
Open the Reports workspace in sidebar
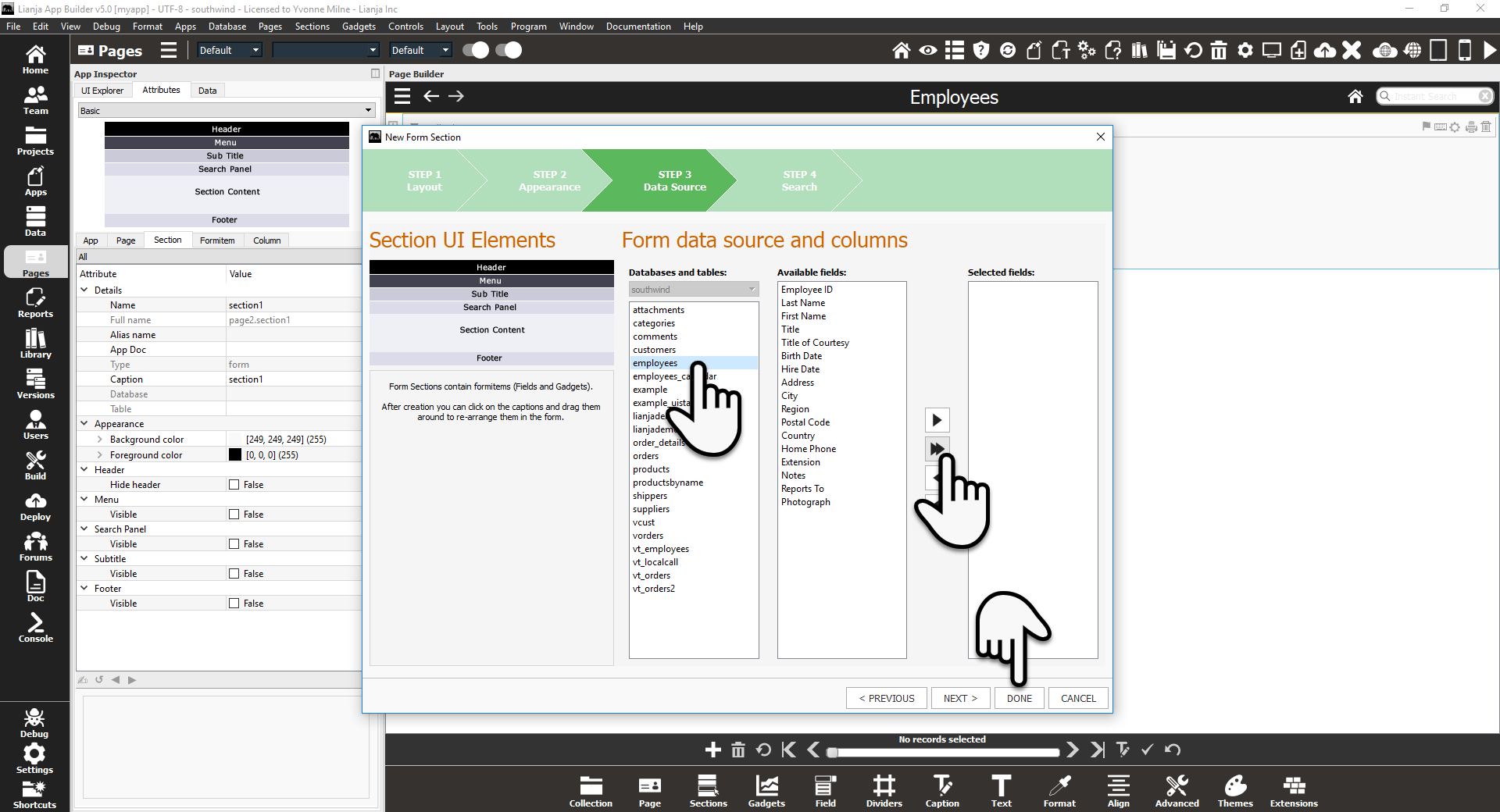(35, 303)
